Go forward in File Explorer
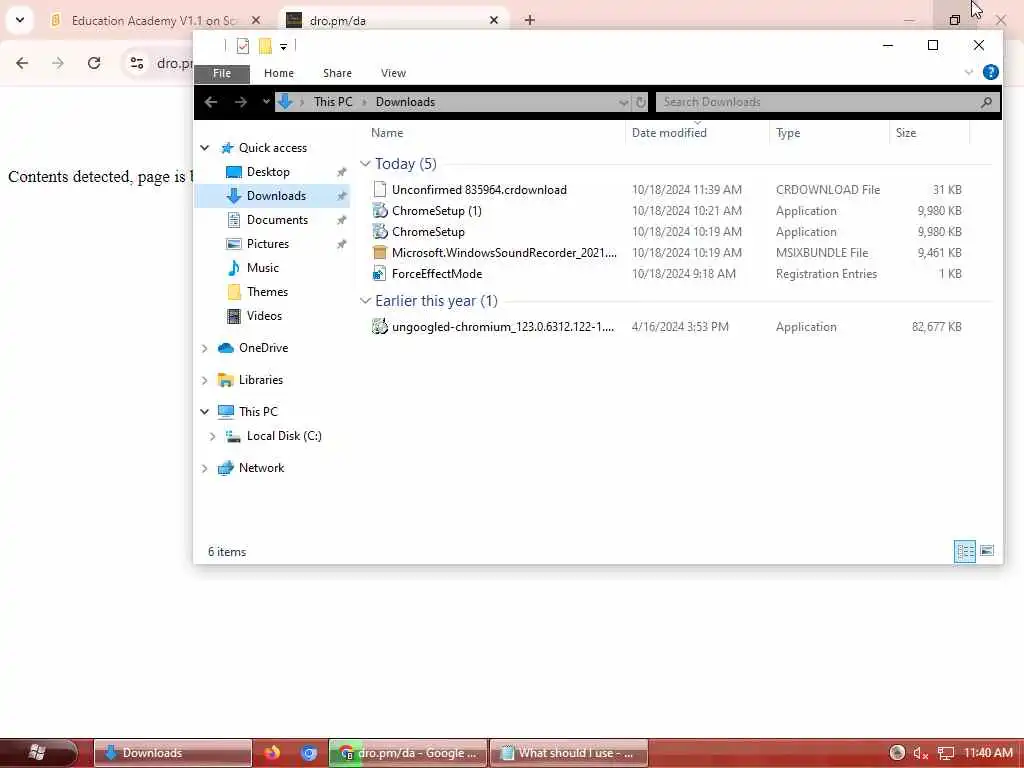The height and width of the screenshot is (768, 1024). [241, 102]
